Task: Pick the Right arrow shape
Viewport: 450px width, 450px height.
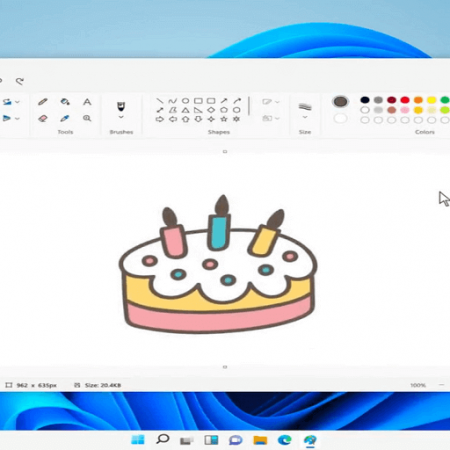Action: coord(160,119)
